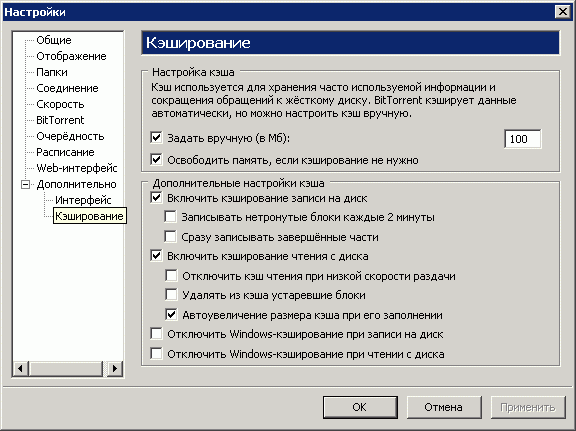Open the Общие settings section

click(x=54, y=40)
